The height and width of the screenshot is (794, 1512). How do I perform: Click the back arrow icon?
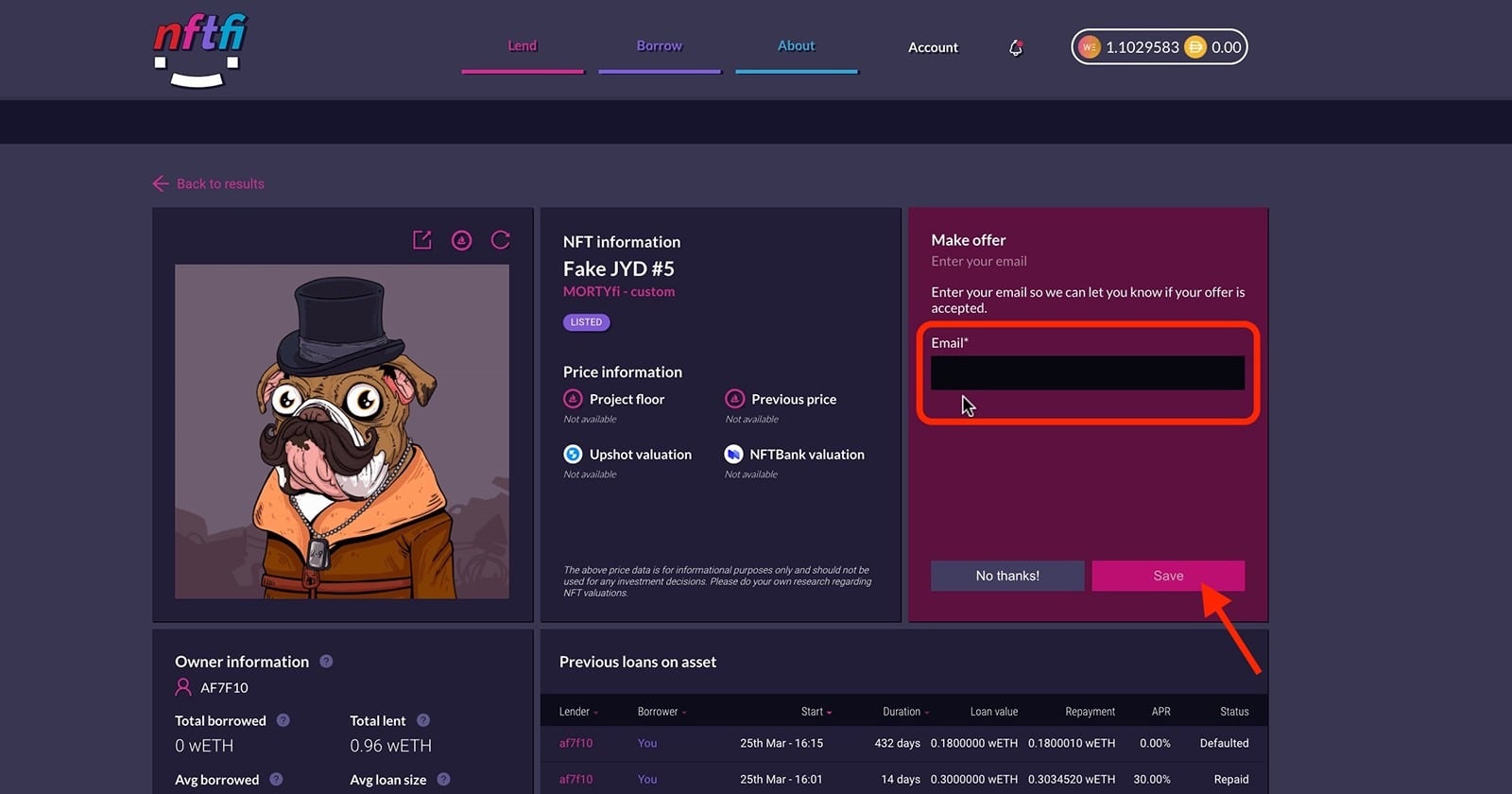pyautogui.click(x=161, y=183)
